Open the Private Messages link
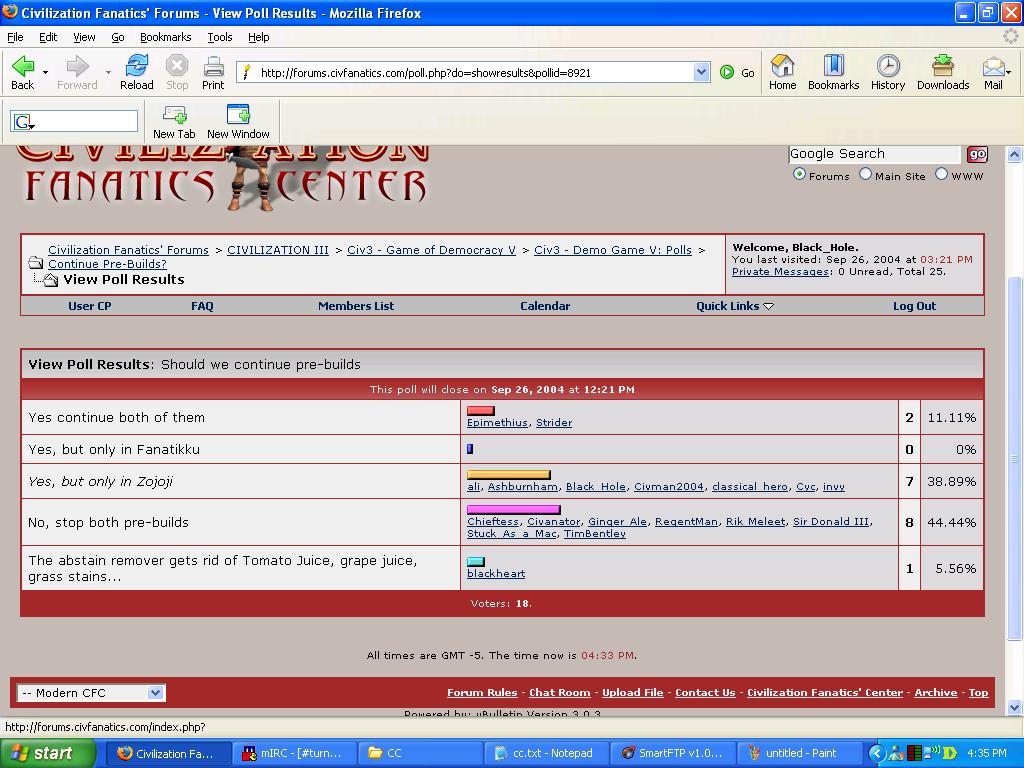1024x768 pixels. (x=780, y=272)
